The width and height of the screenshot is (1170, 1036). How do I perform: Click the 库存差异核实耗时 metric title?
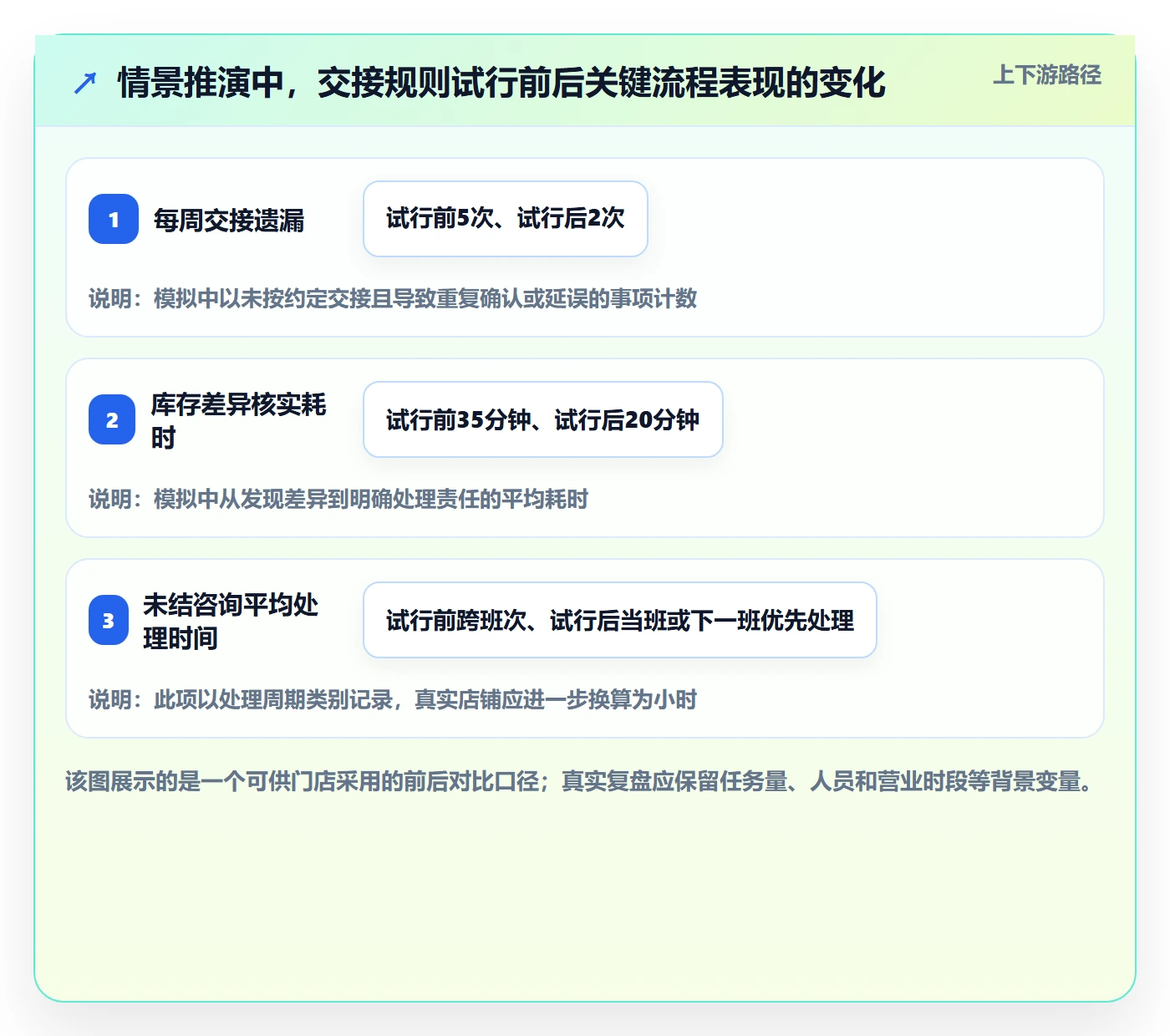[x=238, y=420]
